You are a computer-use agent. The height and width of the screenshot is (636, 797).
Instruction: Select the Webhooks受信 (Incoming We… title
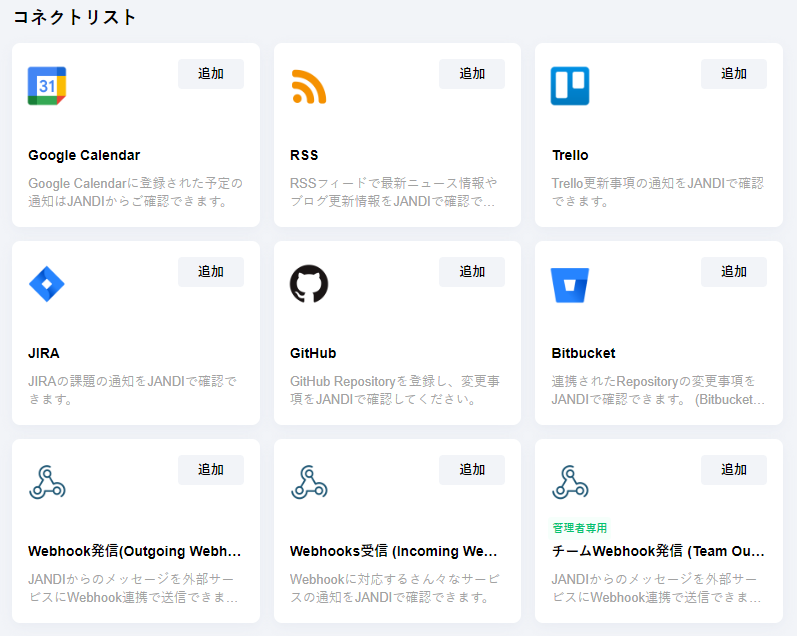pos(393,551)
